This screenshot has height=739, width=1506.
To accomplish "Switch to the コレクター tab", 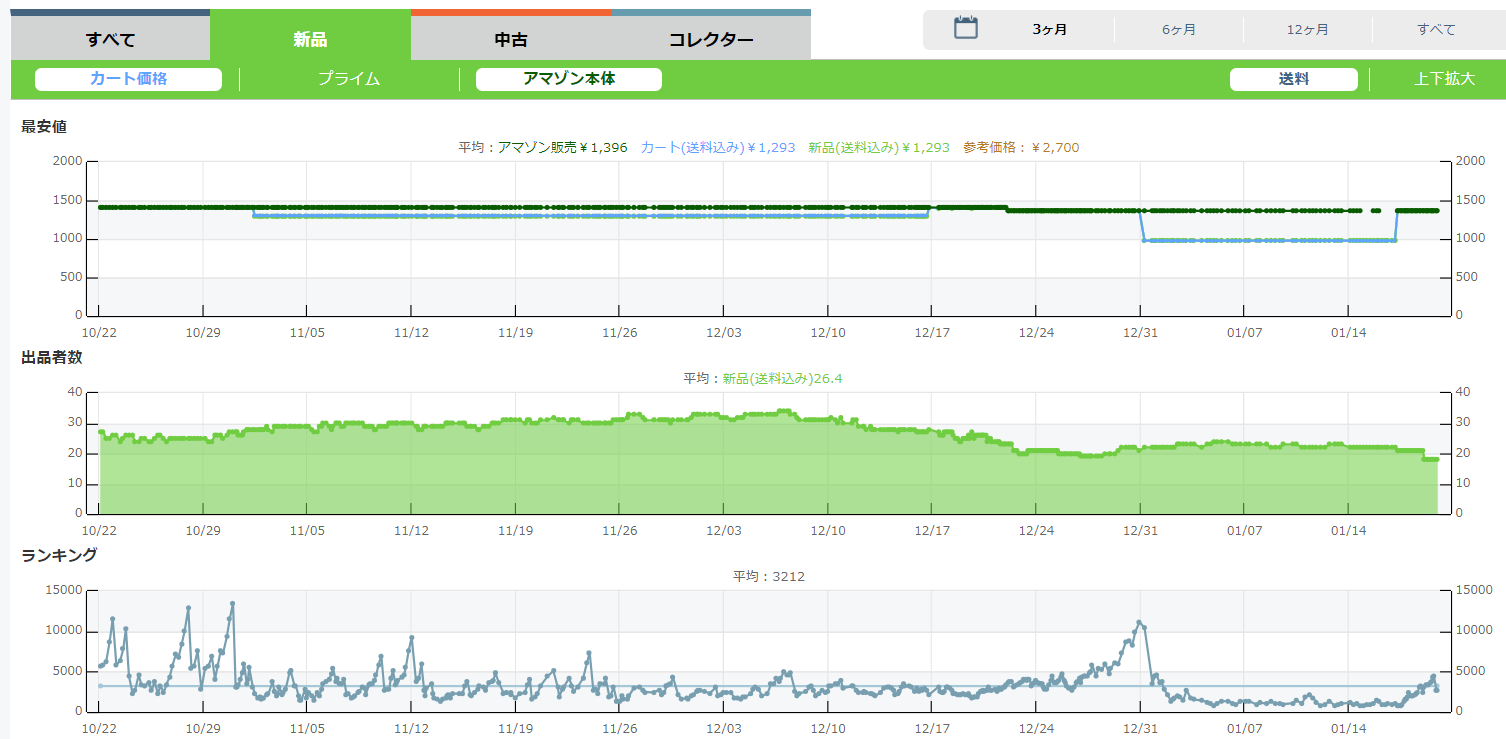I will point(711,40).
